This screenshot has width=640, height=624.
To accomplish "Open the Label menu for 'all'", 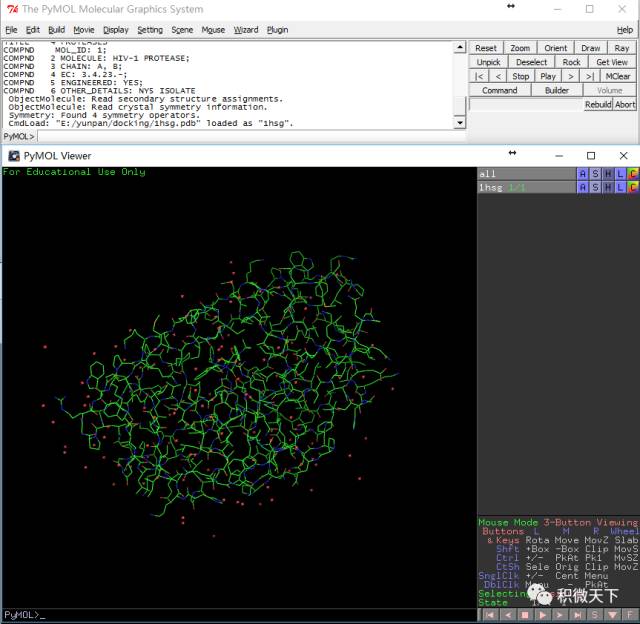I will [x=620, y=174].
